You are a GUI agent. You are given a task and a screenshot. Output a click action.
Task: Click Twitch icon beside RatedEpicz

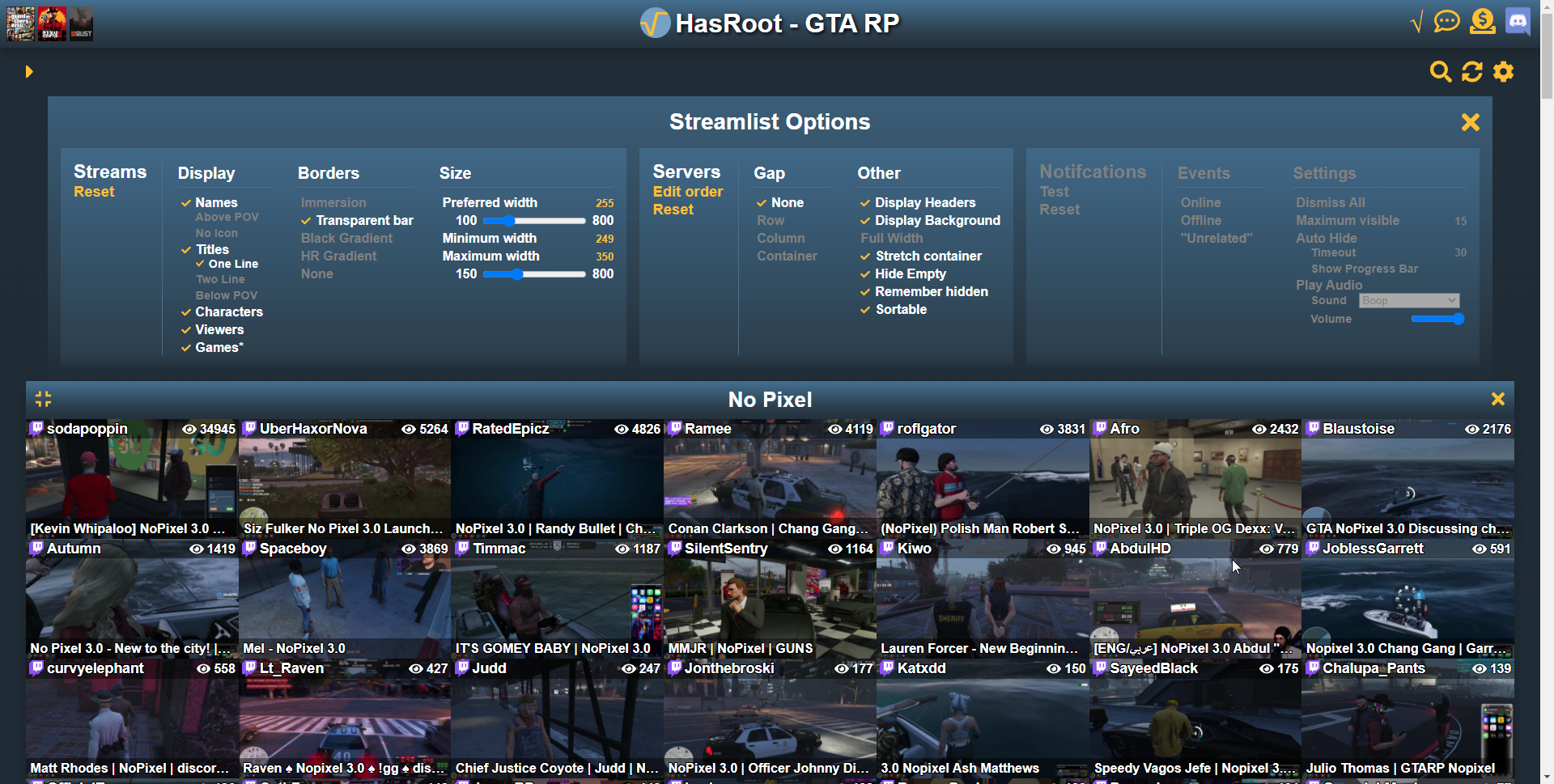pos(462,429)
